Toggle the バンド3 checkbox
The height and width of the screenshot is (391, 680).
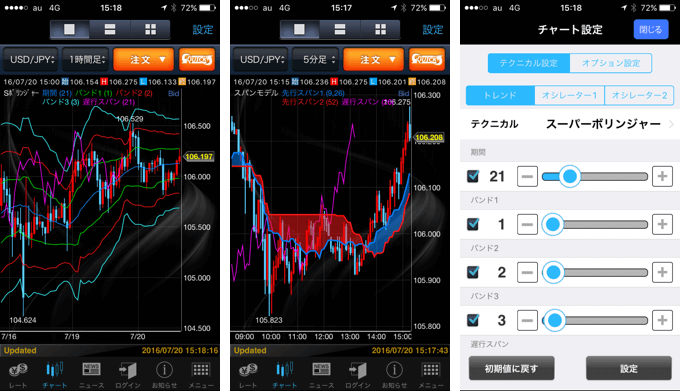tap(473, 320)
